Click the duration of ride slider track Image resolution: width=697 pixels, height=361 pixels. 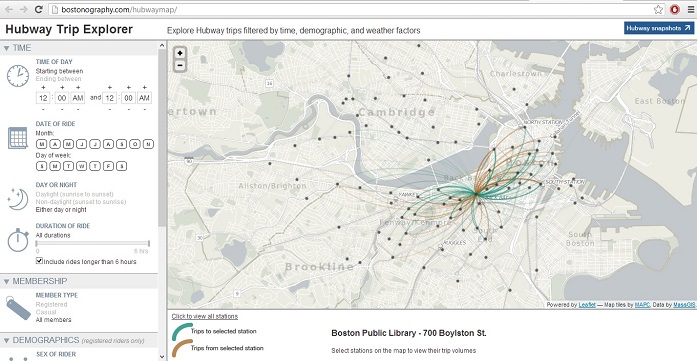pos(92,243)
